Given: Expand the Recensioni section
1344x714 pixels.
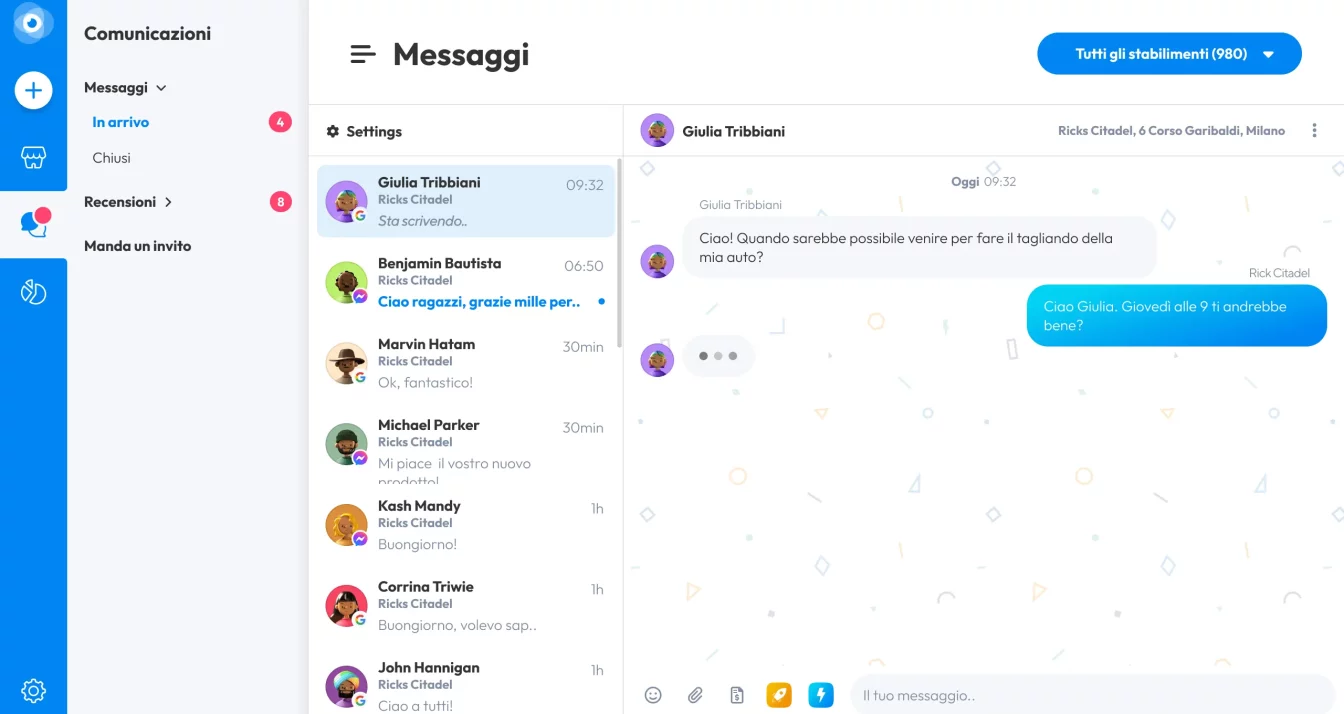Looking at the screenshot, I should [x=168, y=202].
